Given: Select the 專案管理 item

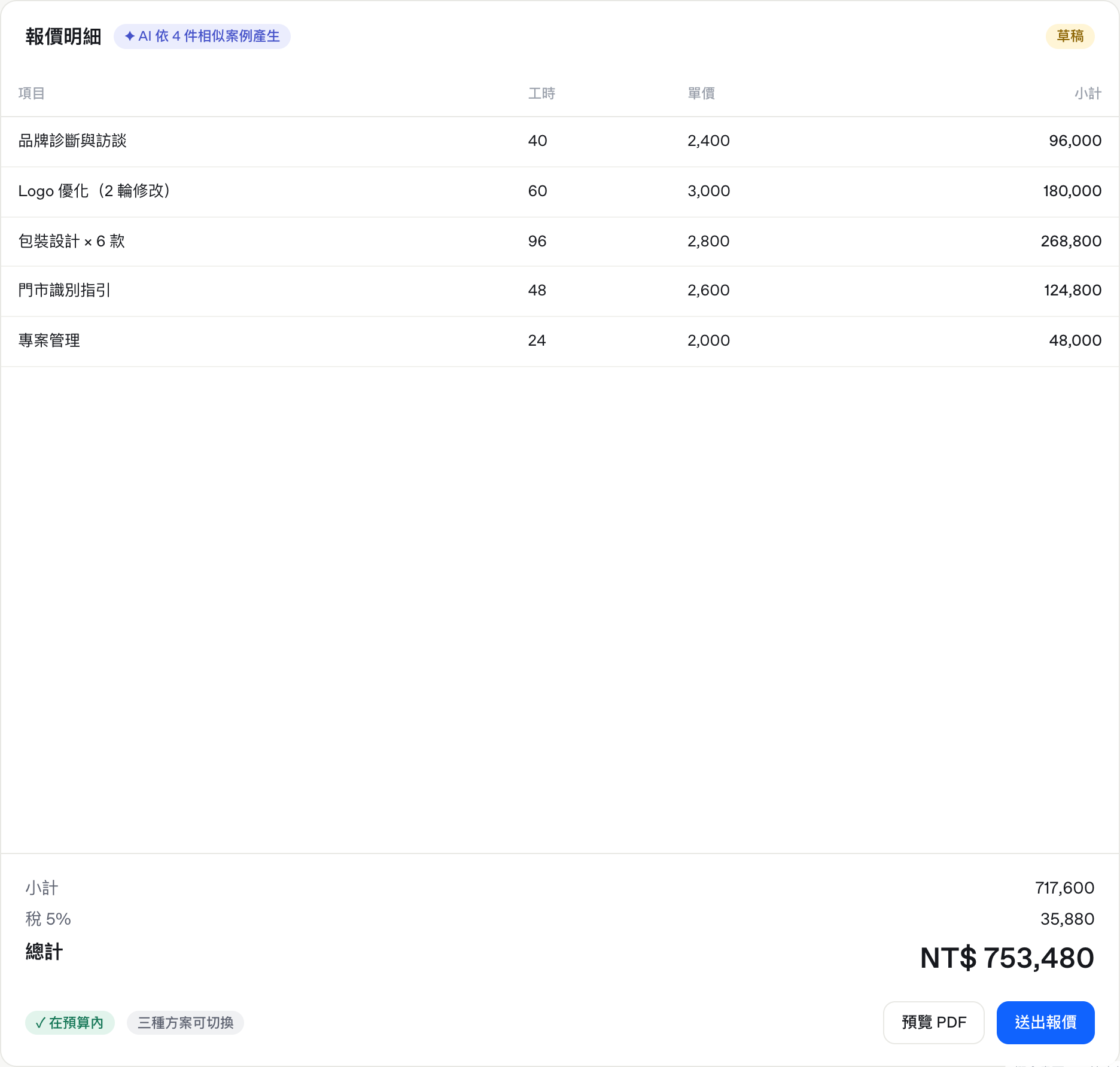Looking at the screenshot, I should pyautogui.click(x=49, y=340).
